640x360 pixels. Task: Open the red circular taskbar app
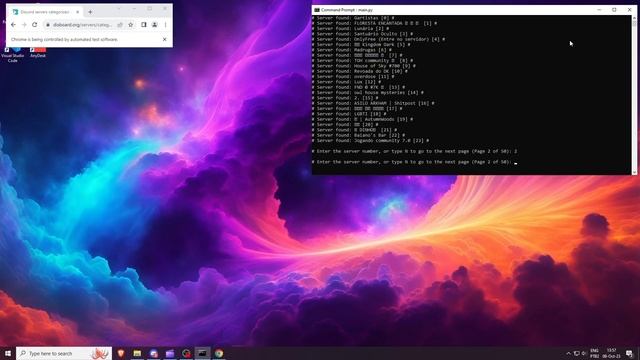(x=187, y=353)
